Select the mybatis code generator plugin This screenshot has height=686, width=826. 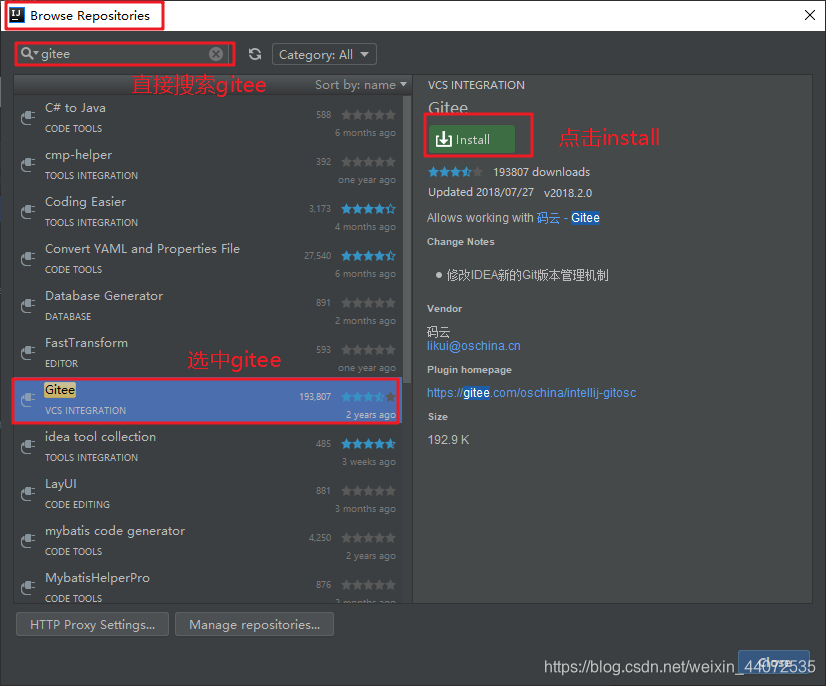208,541
